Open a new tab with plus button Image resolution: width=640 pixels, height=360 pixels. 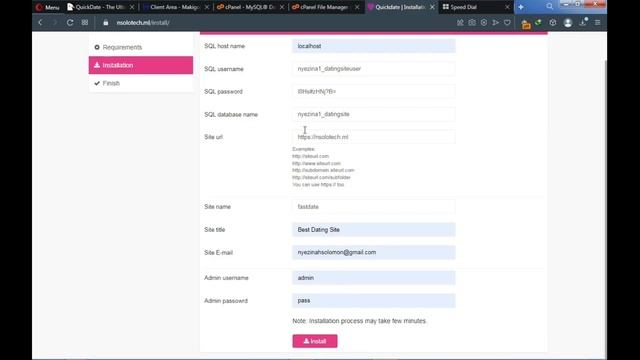pos(521,7)
